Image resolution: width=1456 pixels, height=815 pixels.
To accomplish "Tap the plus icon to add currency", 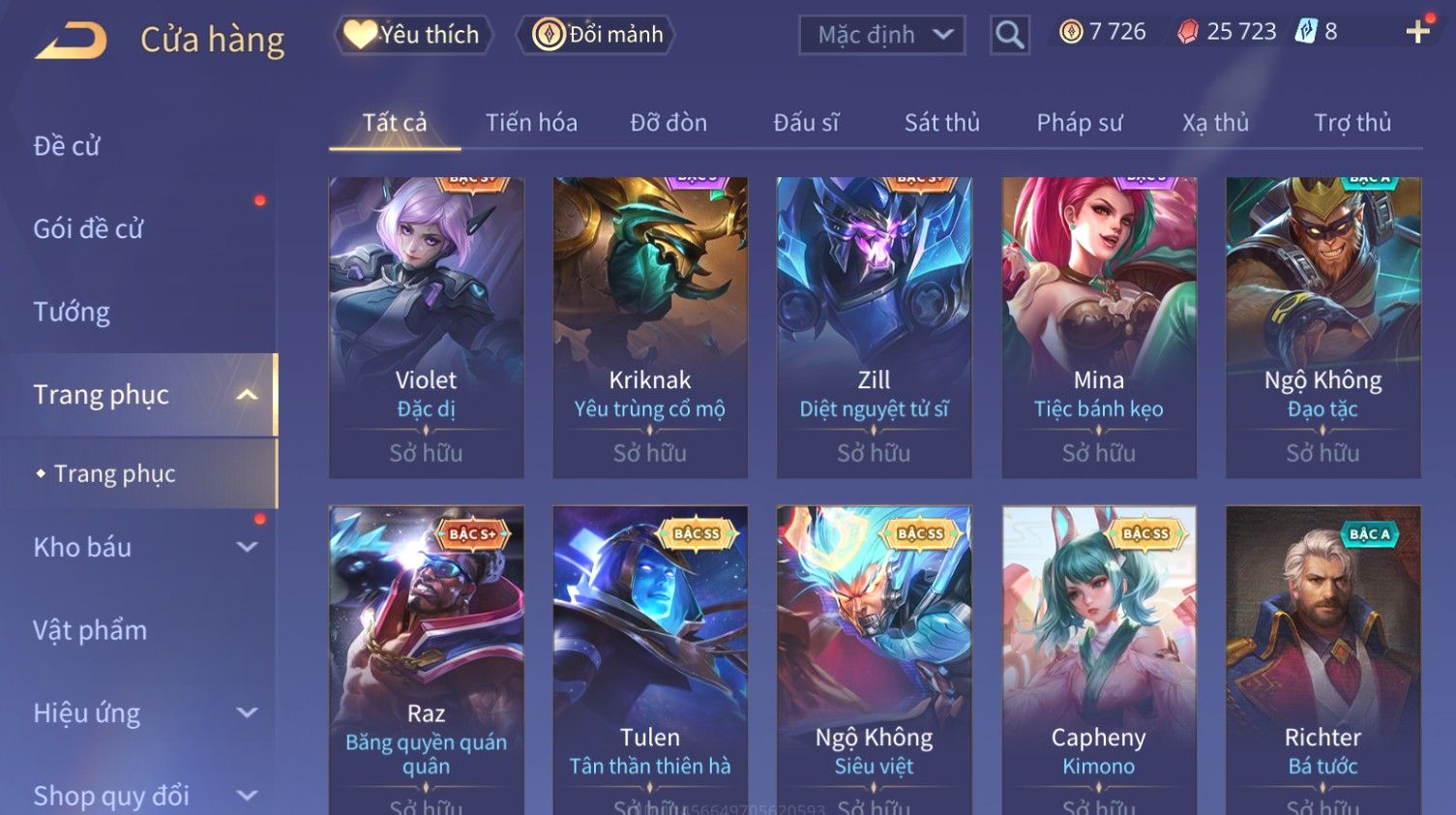I will pyautogui.click(x=1417, y=32).
